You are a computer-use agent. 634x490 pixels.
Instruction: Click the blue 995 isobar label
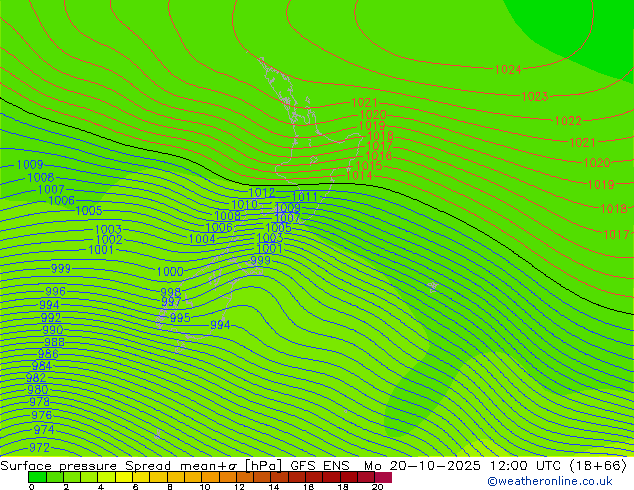pyautogui.click(x=180, y=318)
